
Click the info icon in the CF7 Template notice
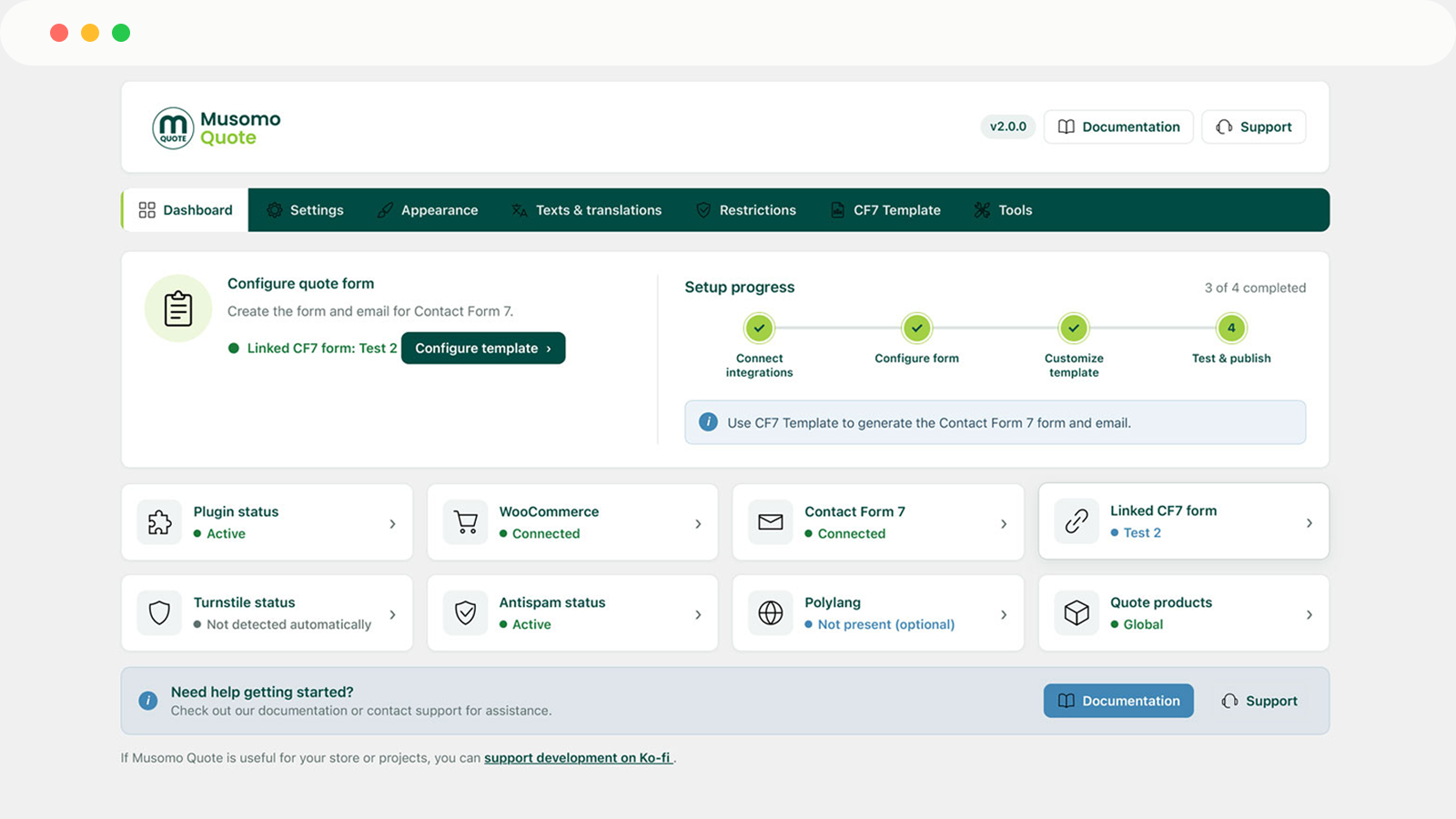(708, 422)
